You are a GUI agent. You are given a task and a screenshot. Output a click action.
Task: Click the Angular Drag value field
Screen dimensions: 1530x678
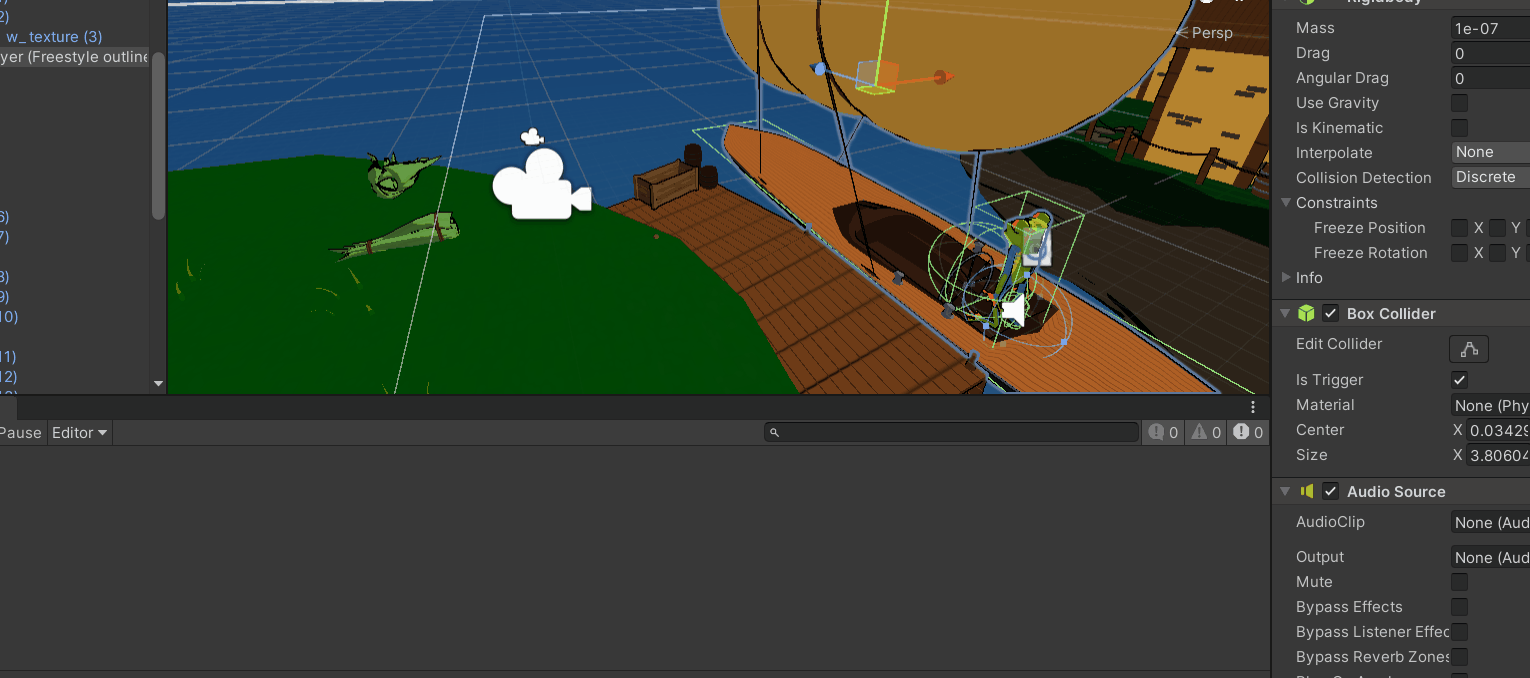tap(1490, 78)
